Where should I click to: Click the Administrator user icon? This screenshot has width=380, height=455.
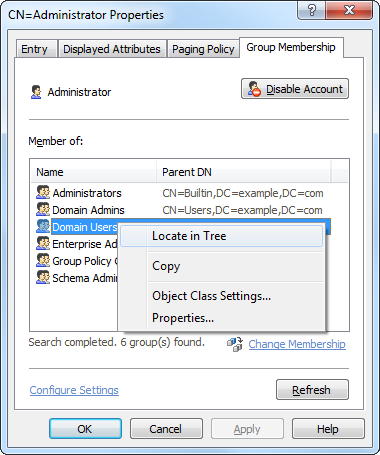(x=36, y=92)
